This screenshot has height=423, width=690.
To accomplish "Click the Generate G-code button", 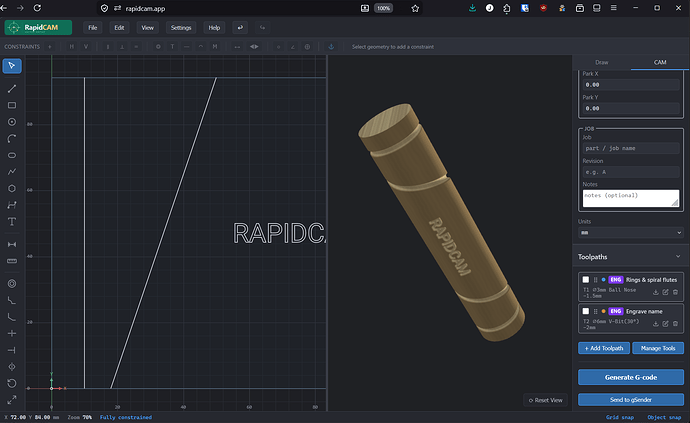I will click(631, 377).
